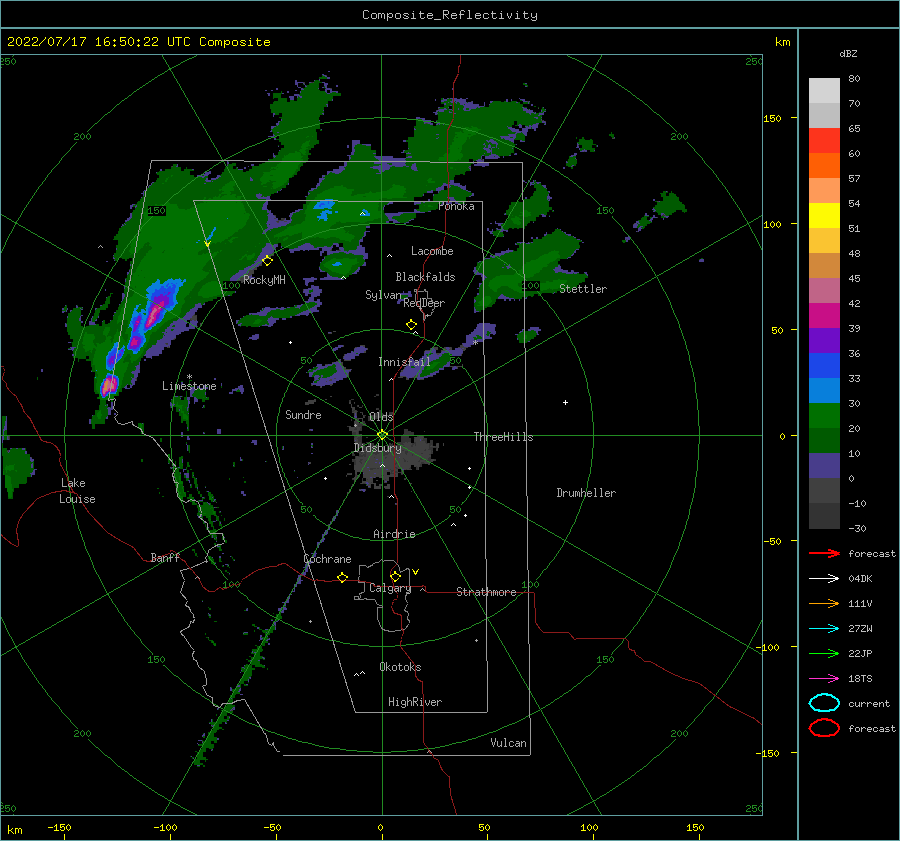Screen dimensions: 900x841
Task: Click the yellow radar marker at Didsbury center
Action: pyautogui.click(x=382, y=435)
